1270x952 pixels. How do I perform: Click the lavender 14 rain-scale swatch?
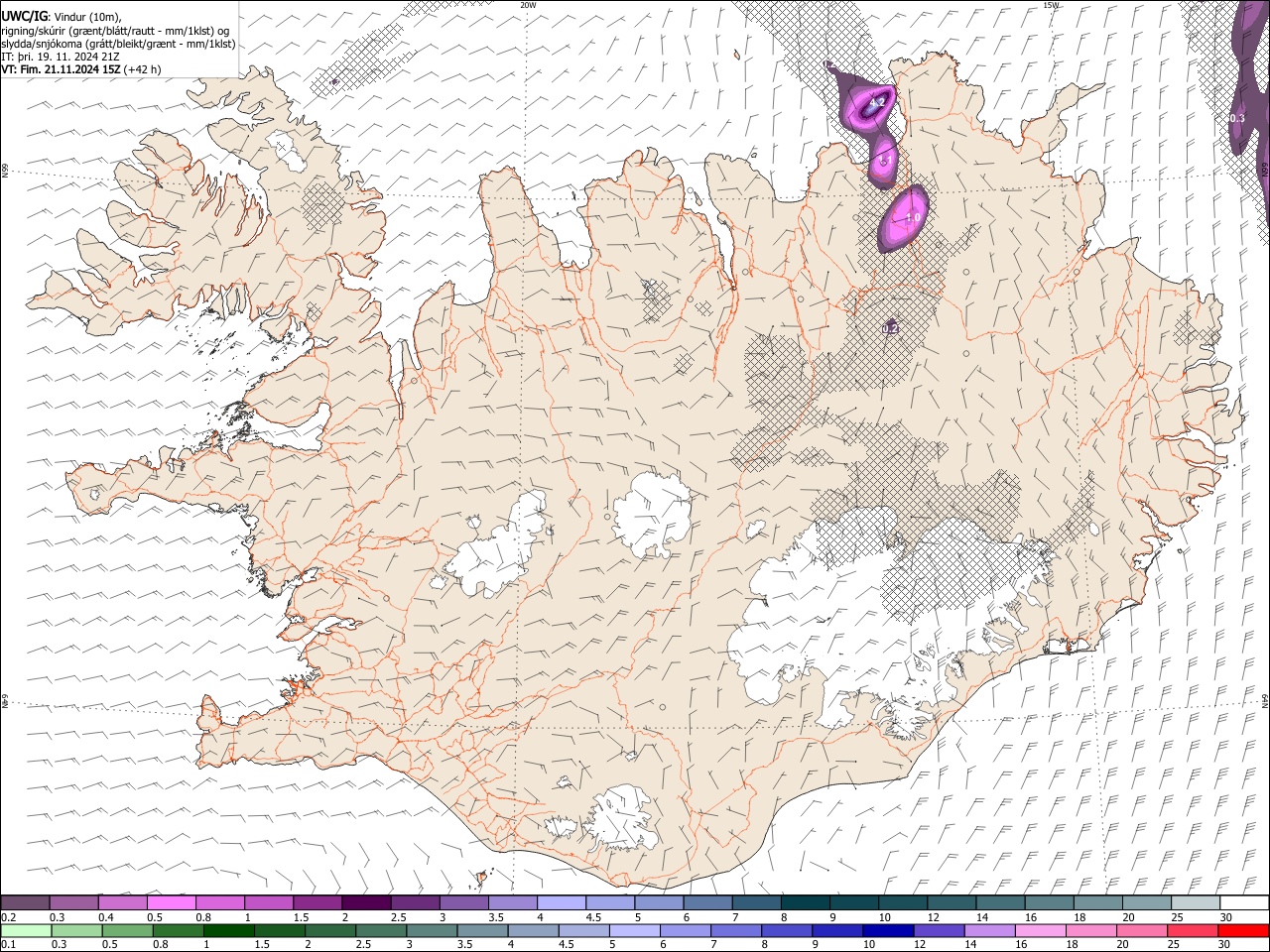tap(990, 930)
